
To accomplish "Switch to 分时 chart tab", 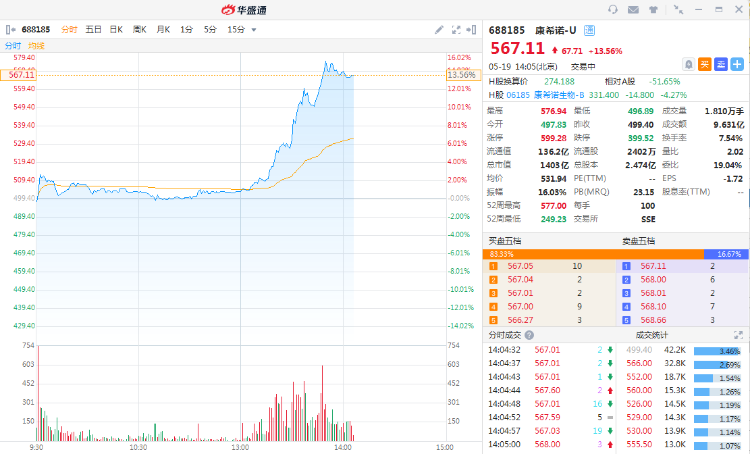I will 69,30.
